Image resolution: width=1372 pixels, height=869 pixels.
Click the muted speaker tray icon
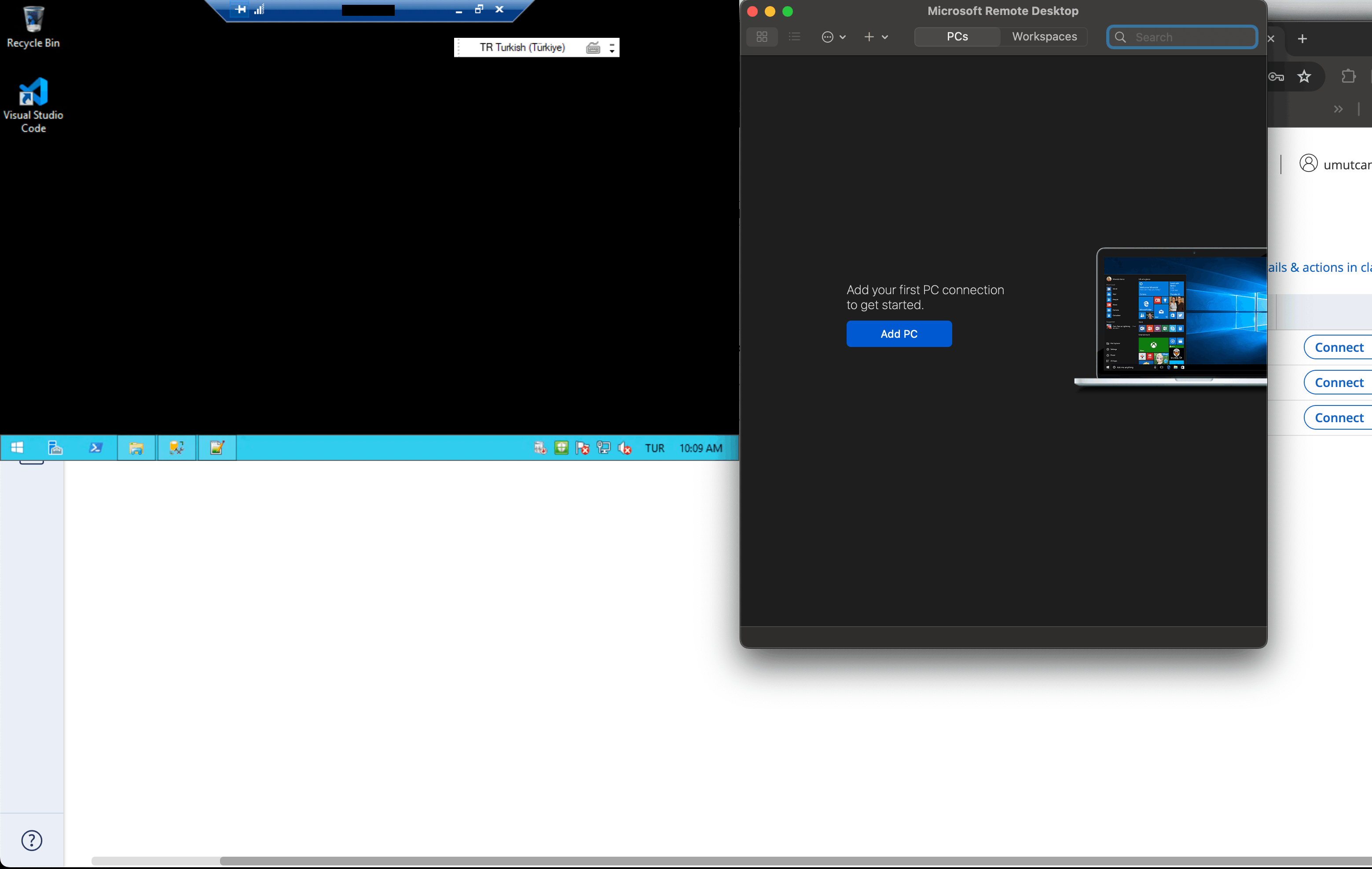coord(624,448)
